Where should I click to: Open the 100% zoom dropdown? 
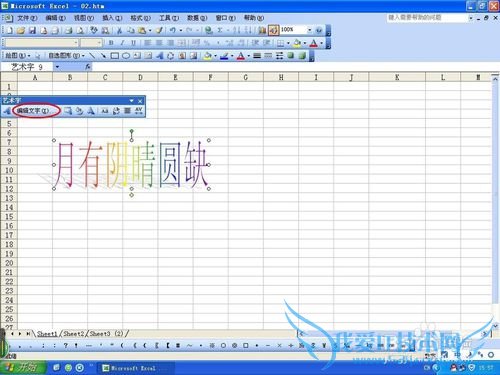310,30
